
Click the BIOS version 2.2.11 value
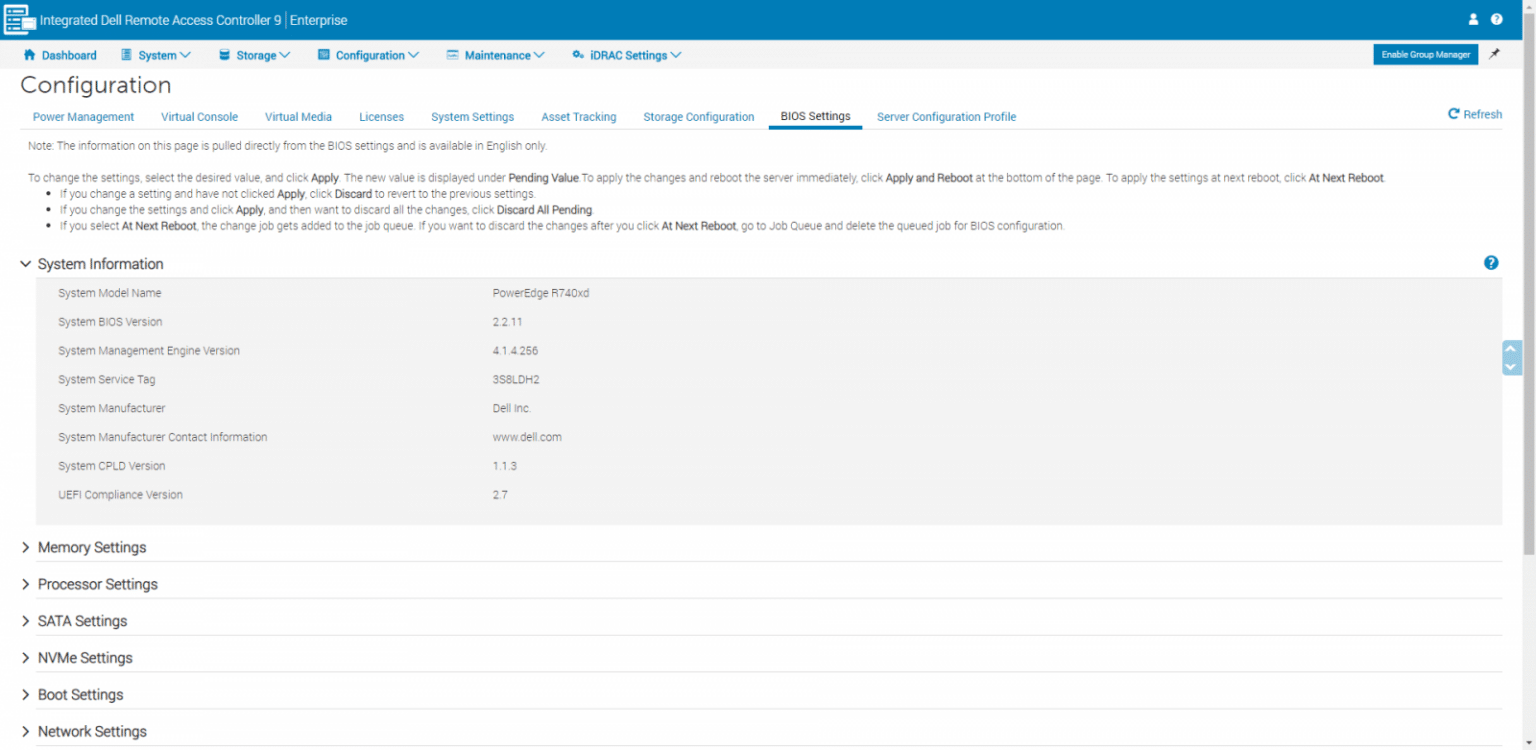tap(507, 322)
